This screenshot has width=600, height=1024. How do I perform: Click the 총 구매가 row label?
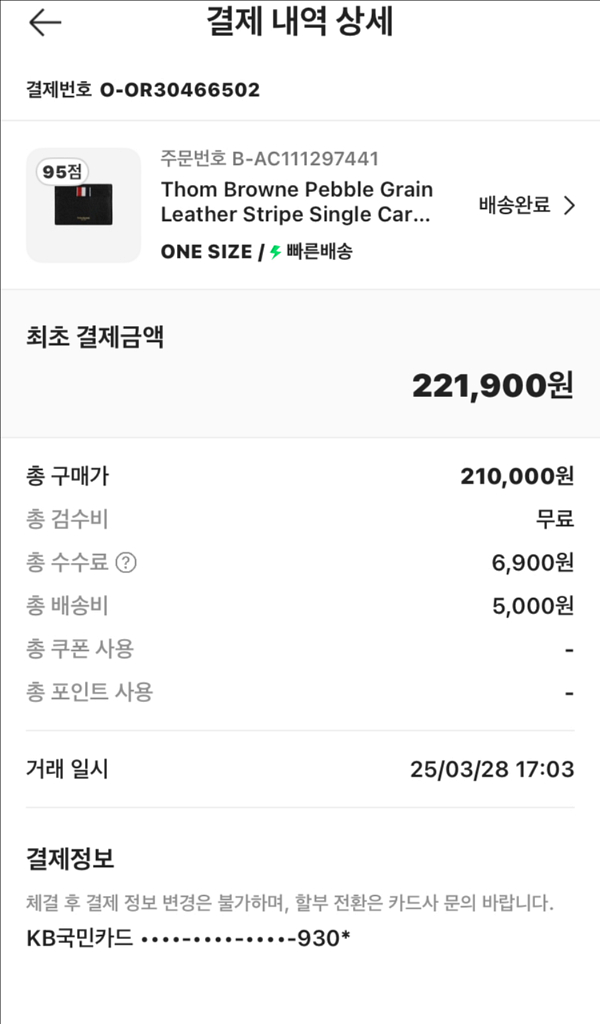coord(67,476)
